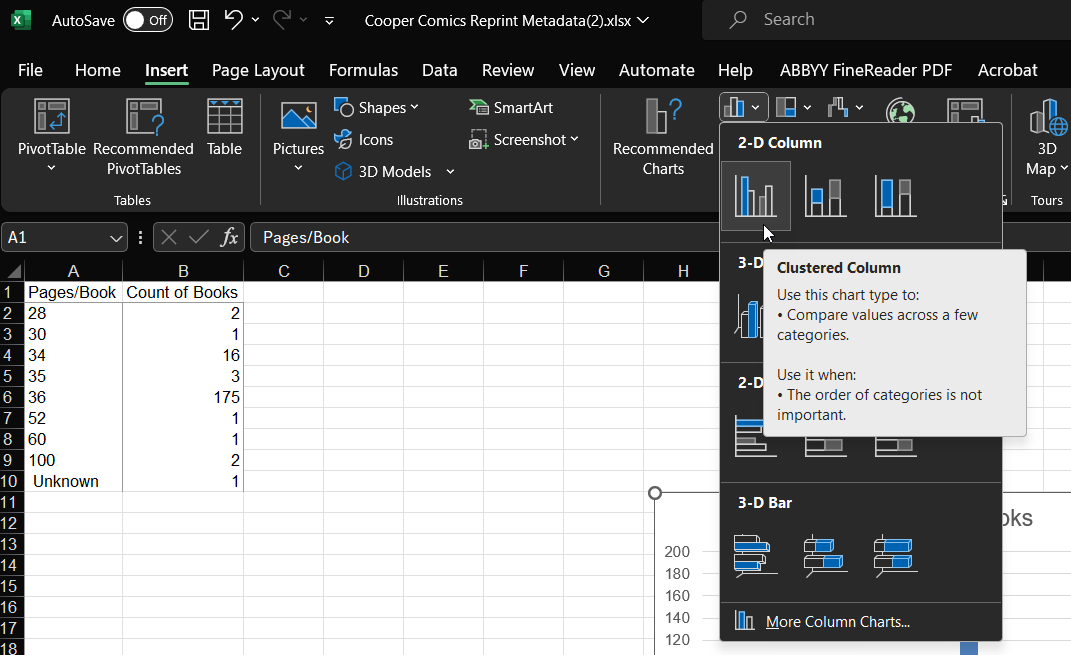Select the Clustered Column chart icon
The width and height of the screenshot is (1071, 655).
(x=755, y=196)
